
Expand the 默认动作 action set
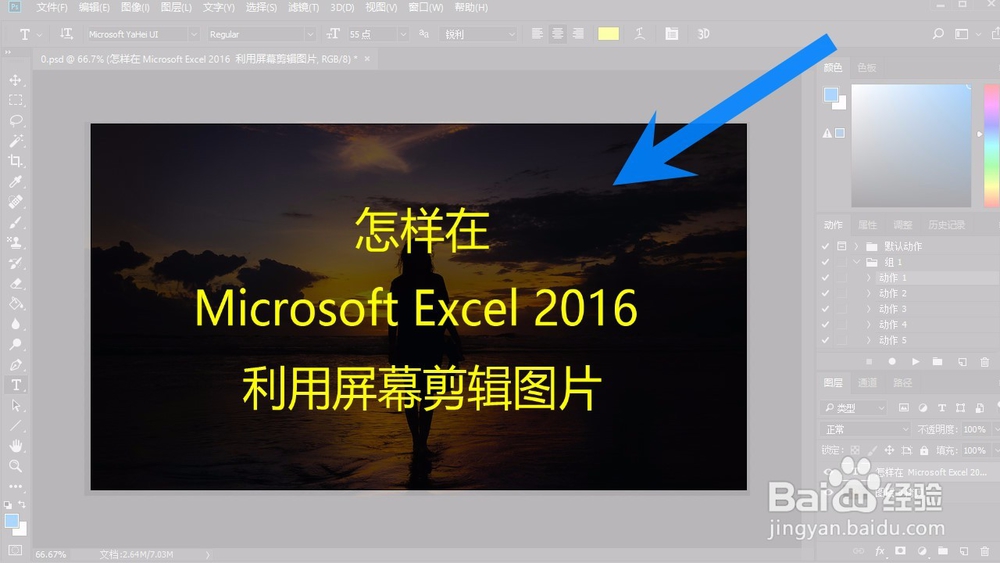[857, 246]
